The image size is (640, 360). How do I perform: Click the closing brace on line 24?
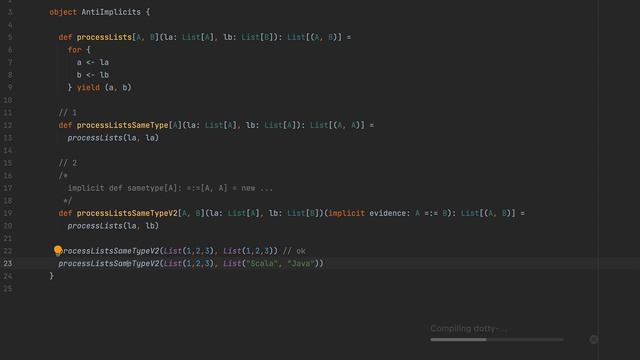coord(51,276)
